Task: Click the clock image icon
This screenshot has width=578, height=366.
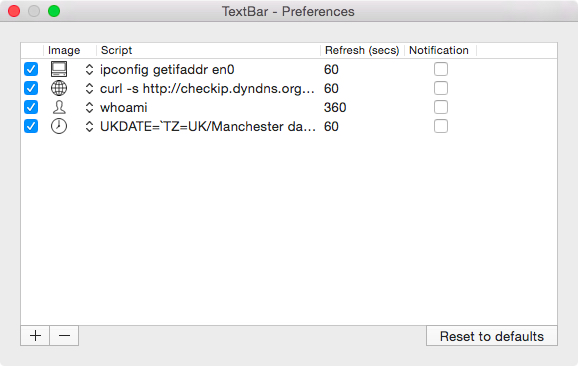Action: pyautogui.click(x=59, y=126)
